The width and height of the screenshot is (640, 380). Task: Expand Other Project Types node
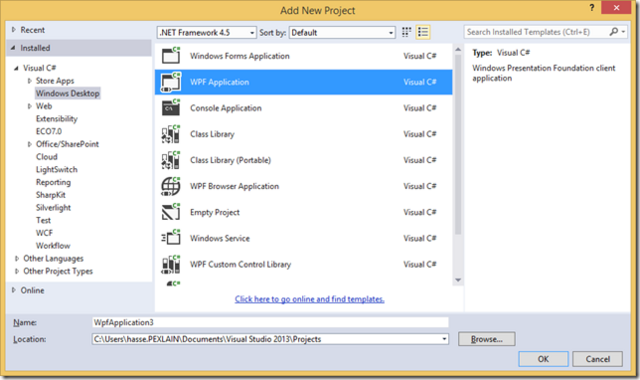(17, 271)
